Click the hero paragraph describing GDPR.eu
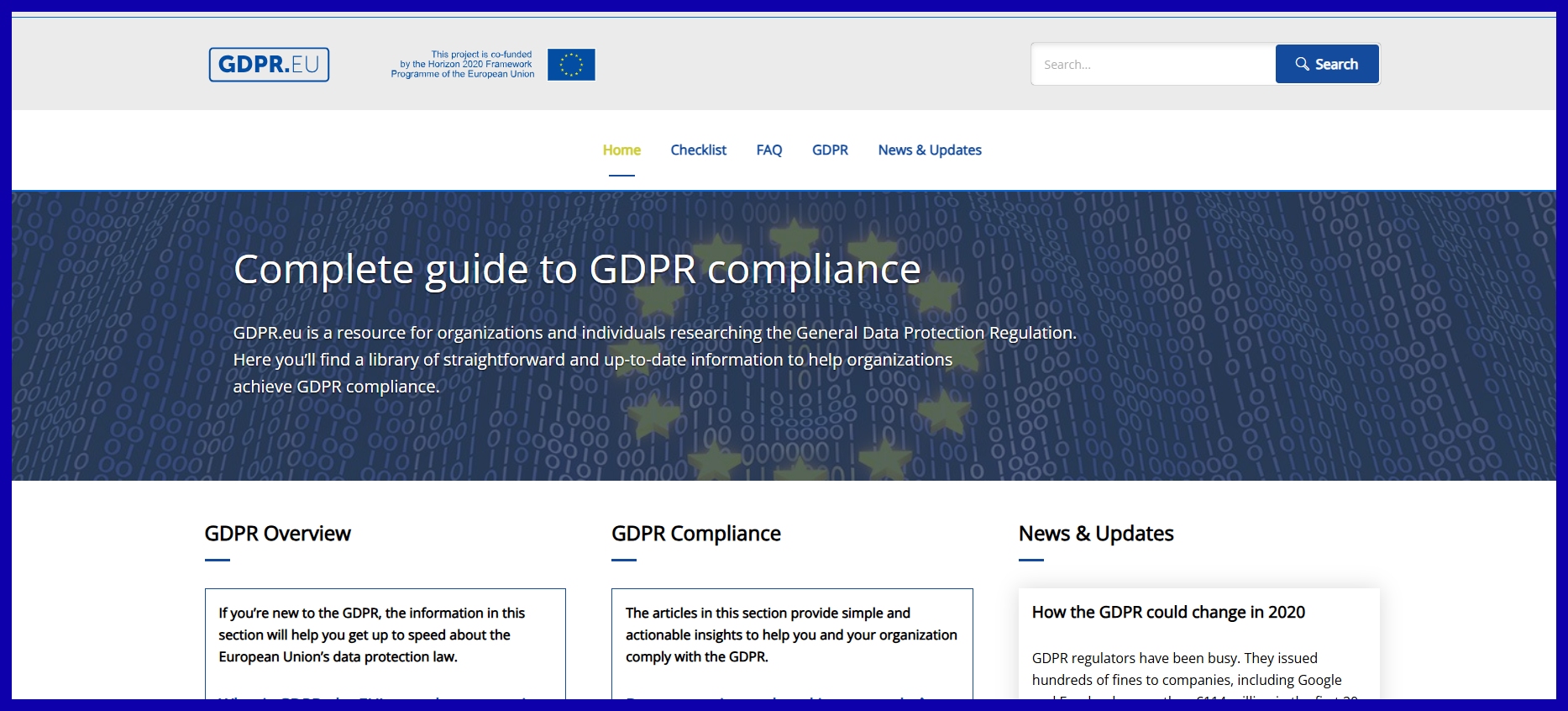This screenshot has width=1568, height=711. pyautogui.click(x=653, y=360)
